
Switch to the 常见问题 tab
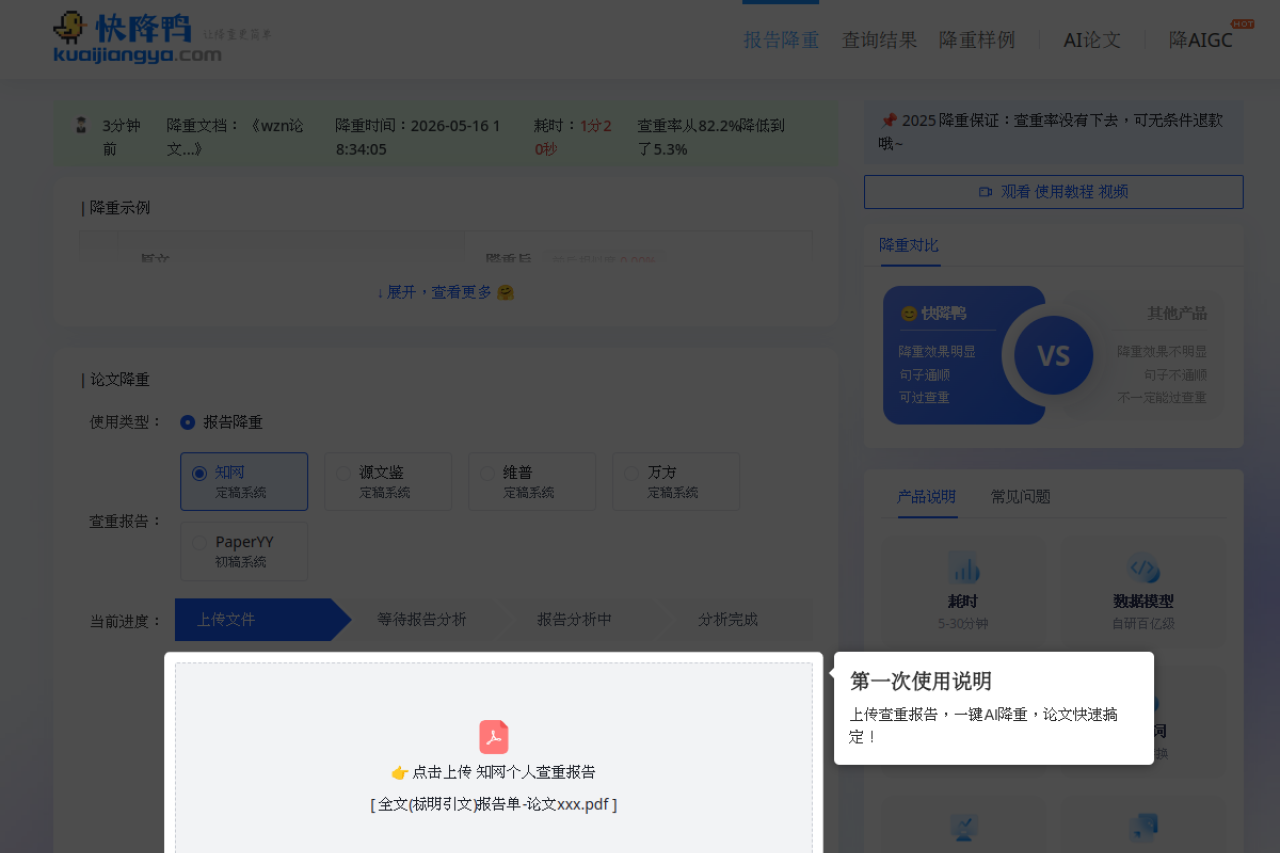tap(1021, 497)
